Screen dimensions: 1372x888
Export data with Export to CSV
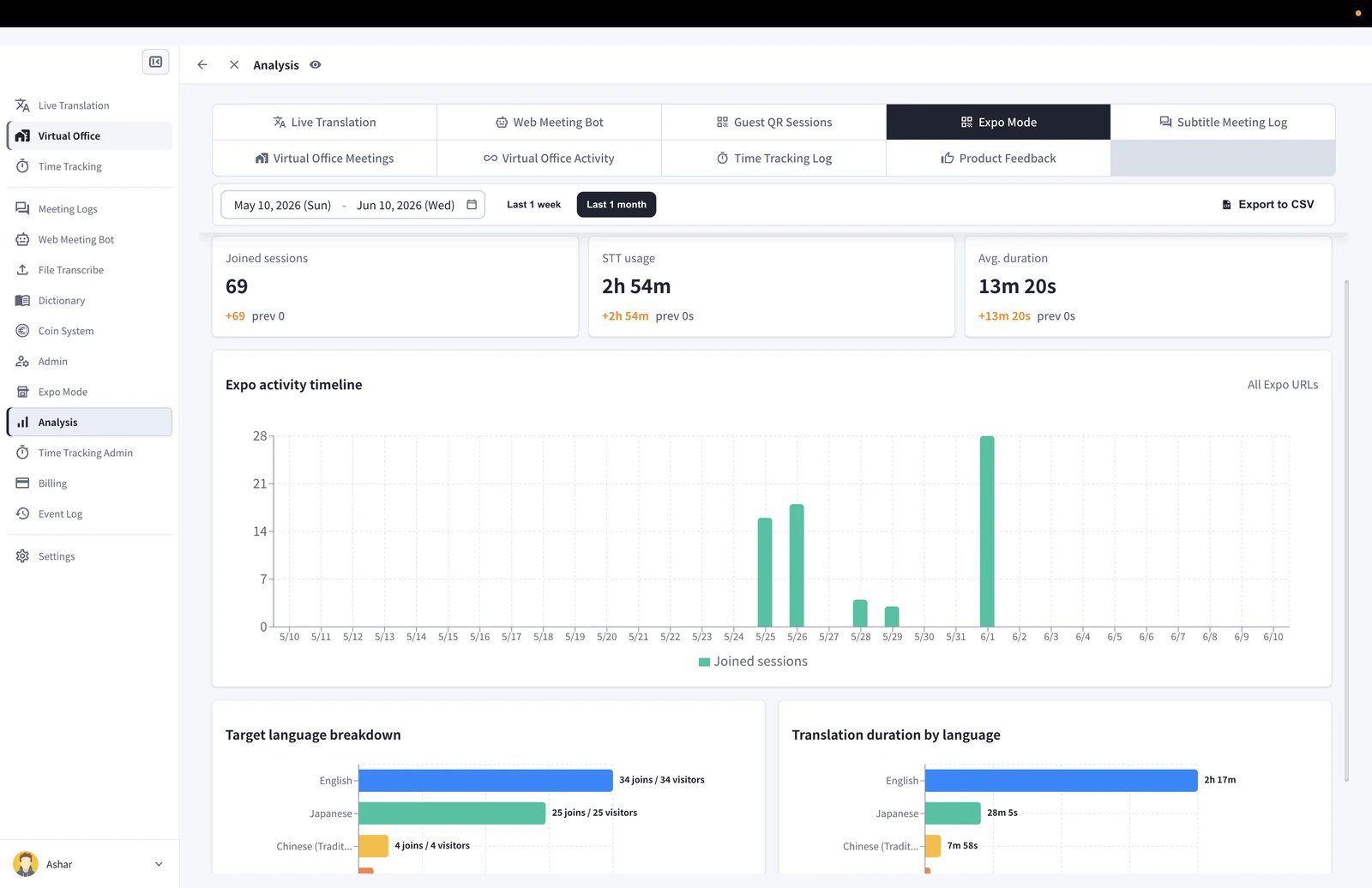click(x=1267, y=205)
